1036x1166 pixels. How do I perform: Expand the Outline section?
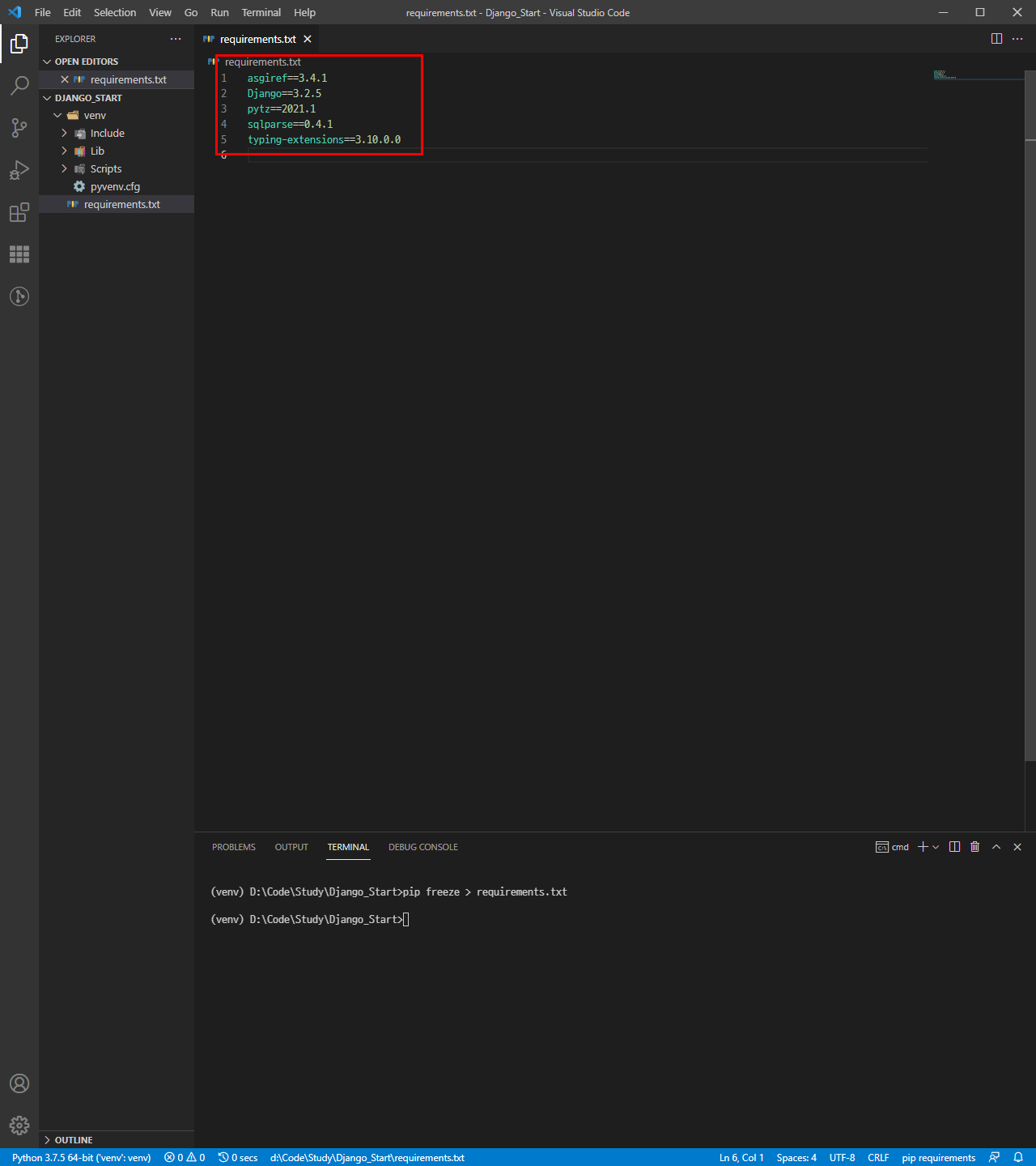tap(117, 1140)
